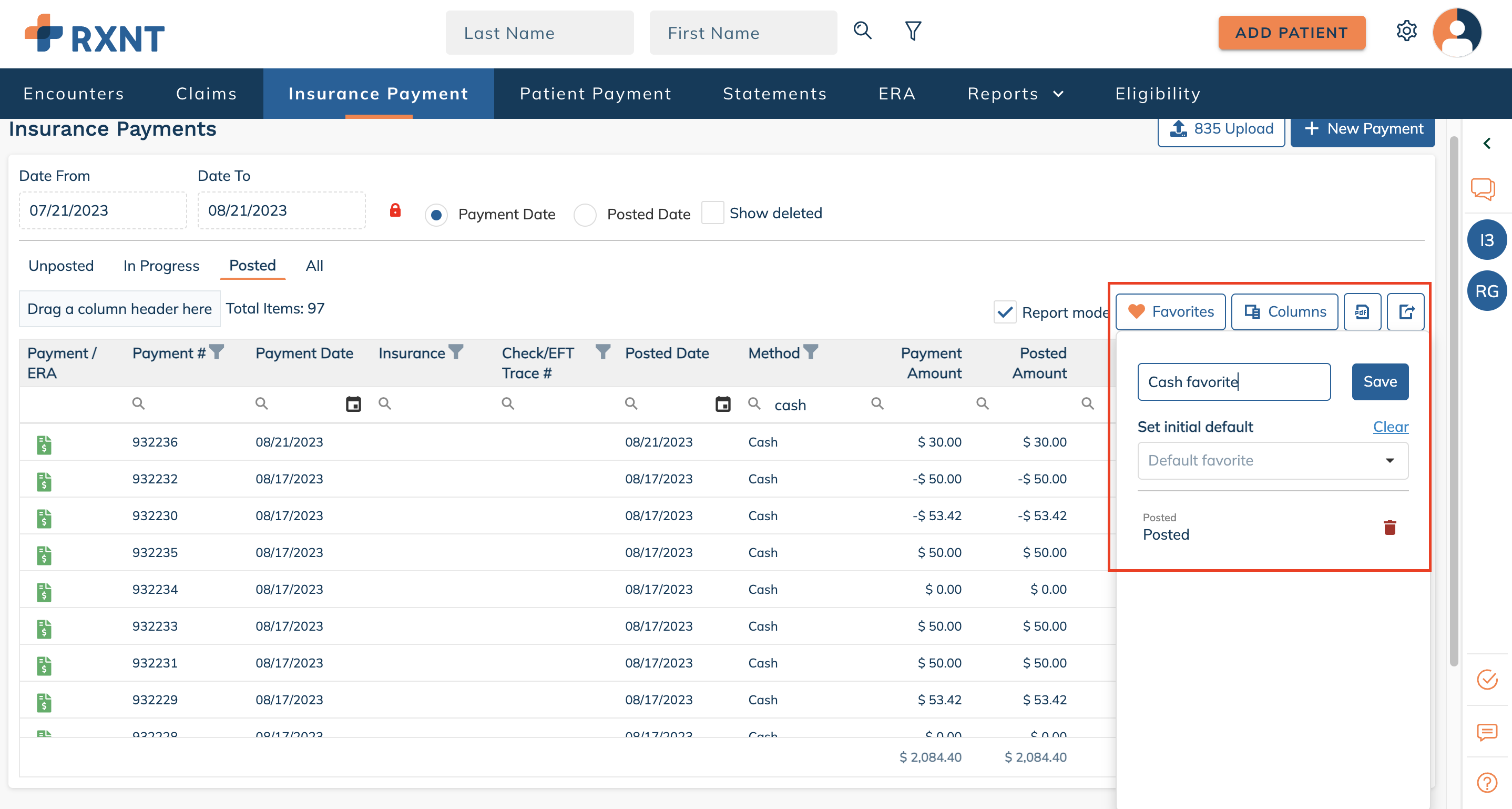Filter the Payment # column
1512x809 pixels.
click(217, 352)
